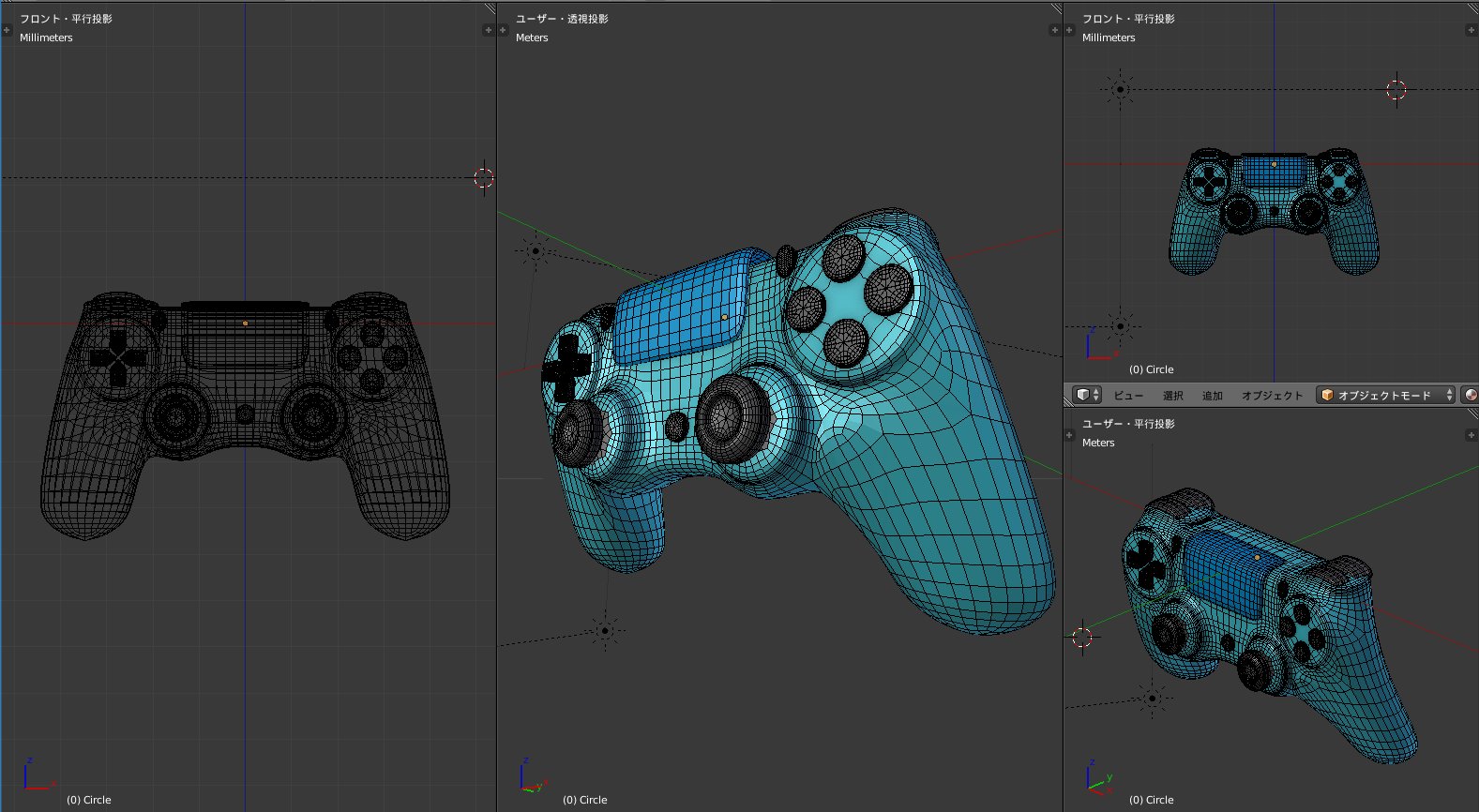Click the viewport shading sphere icon in the header
The width and height of the screenshot is (1479, 812).
pyautogui.click(x=1471, y=395)
